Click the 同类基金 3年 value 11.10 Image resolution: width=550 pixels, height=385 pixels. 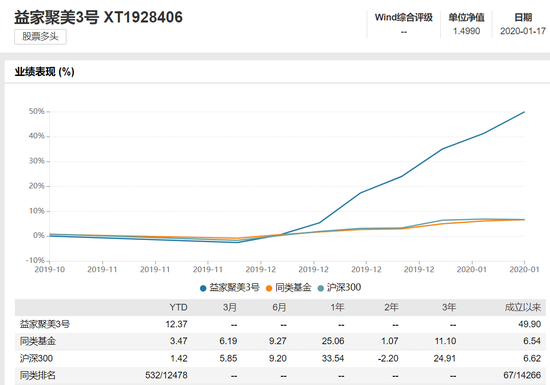[445, 341]
